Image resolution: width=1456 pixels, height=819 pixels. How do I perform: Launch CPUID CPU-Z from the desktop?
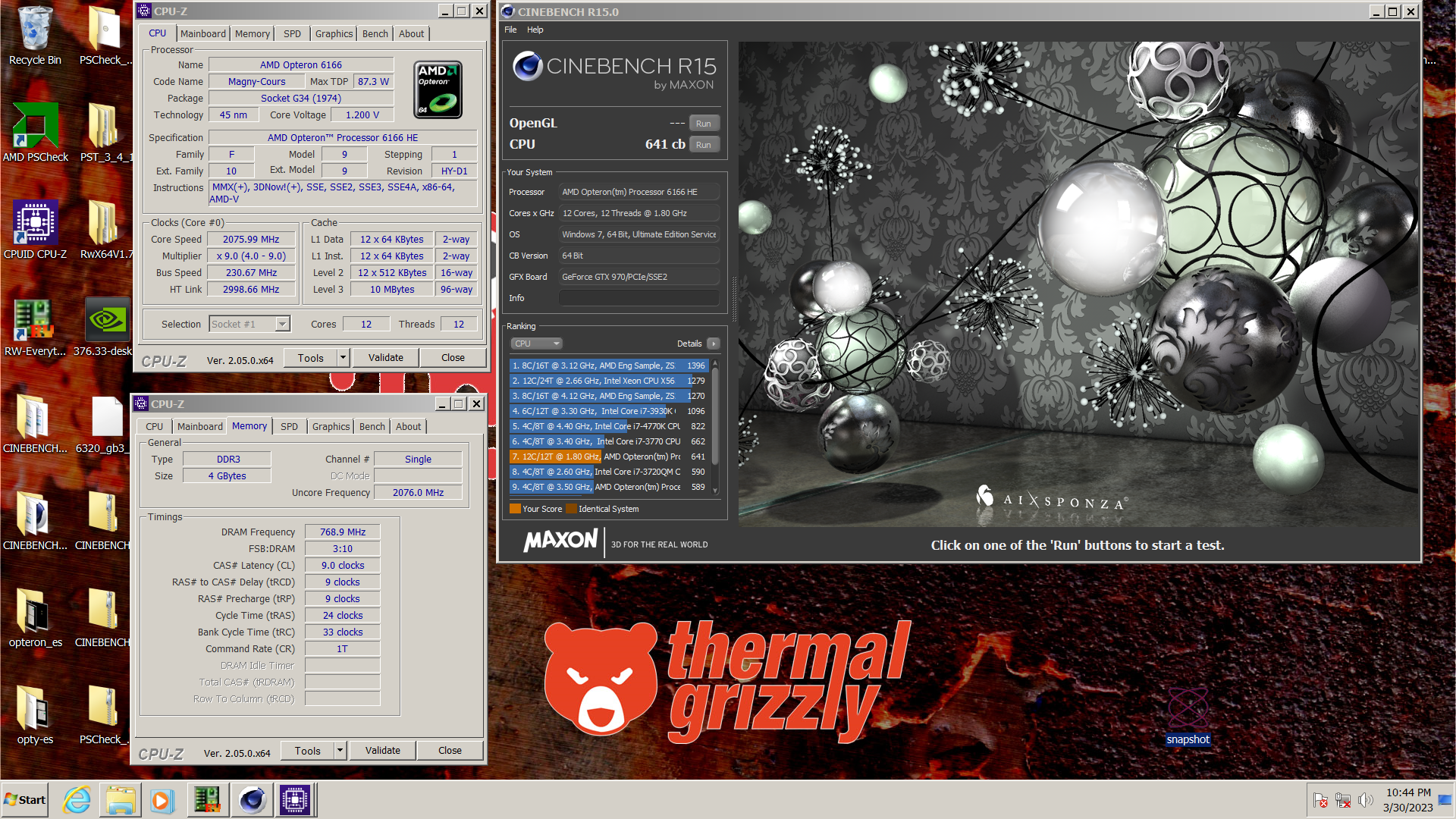tap(35, 228)
